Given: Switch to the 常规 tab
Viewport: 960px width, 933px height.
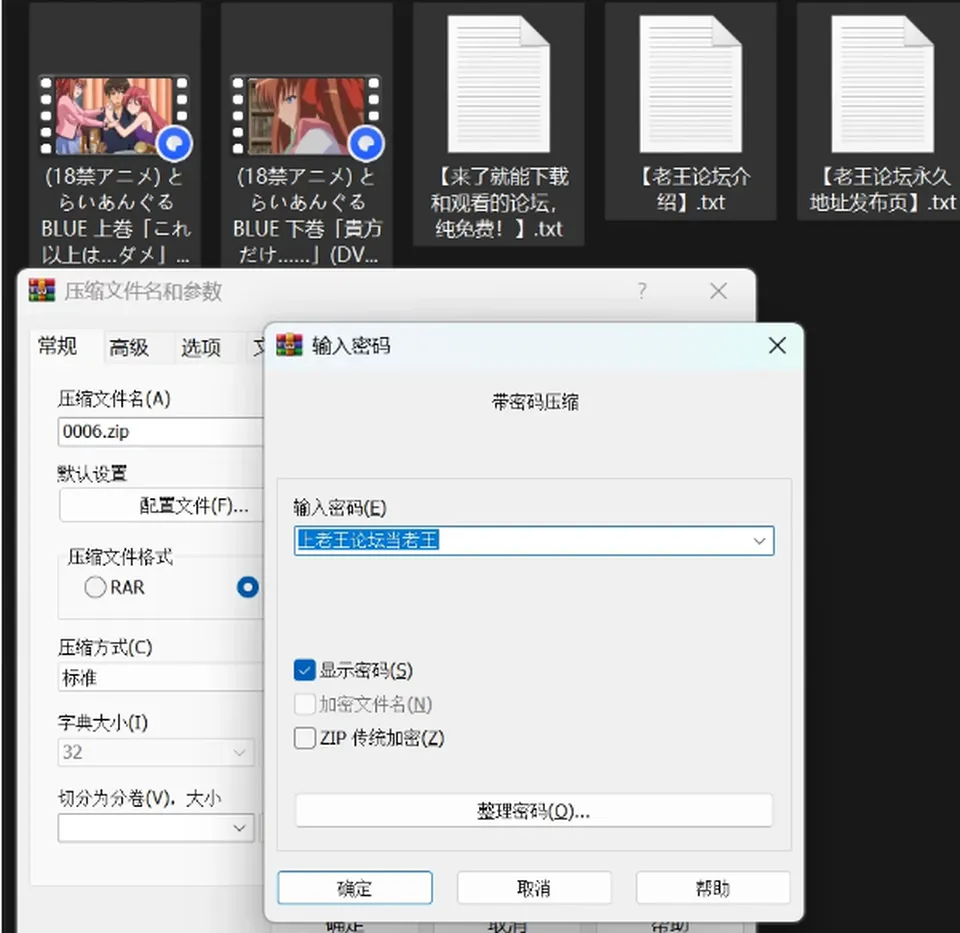Looking at the screenshot, I should click(58, 347).
